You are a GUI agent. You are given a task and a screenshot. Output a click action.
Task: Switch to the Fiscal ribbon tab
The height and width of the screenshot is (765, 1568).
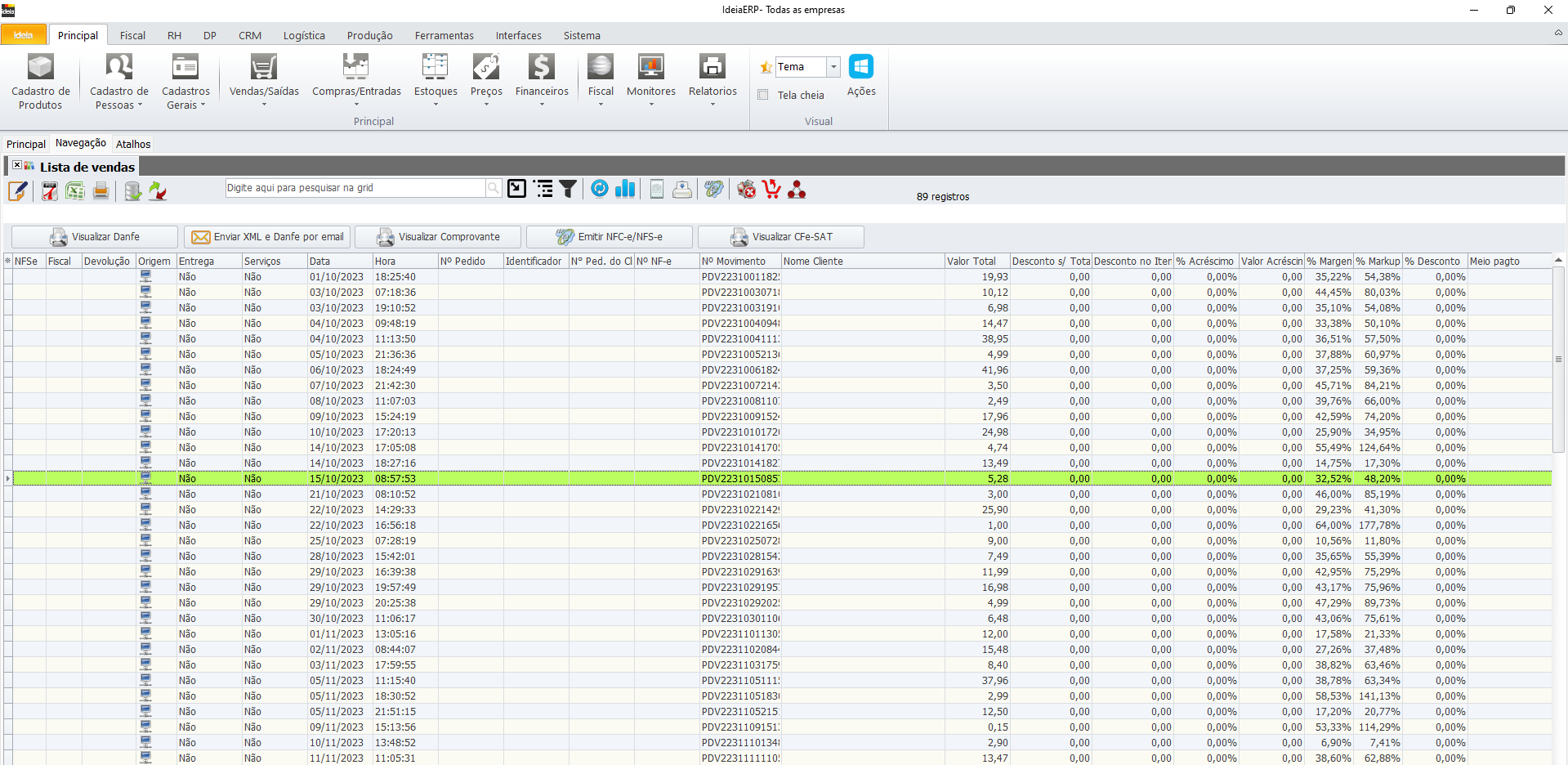coord(132,35)
